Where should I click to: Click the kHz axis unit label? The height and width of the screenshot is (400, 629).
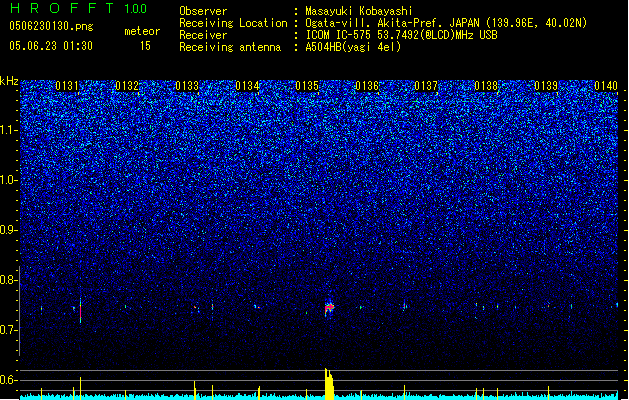(9, 81)
